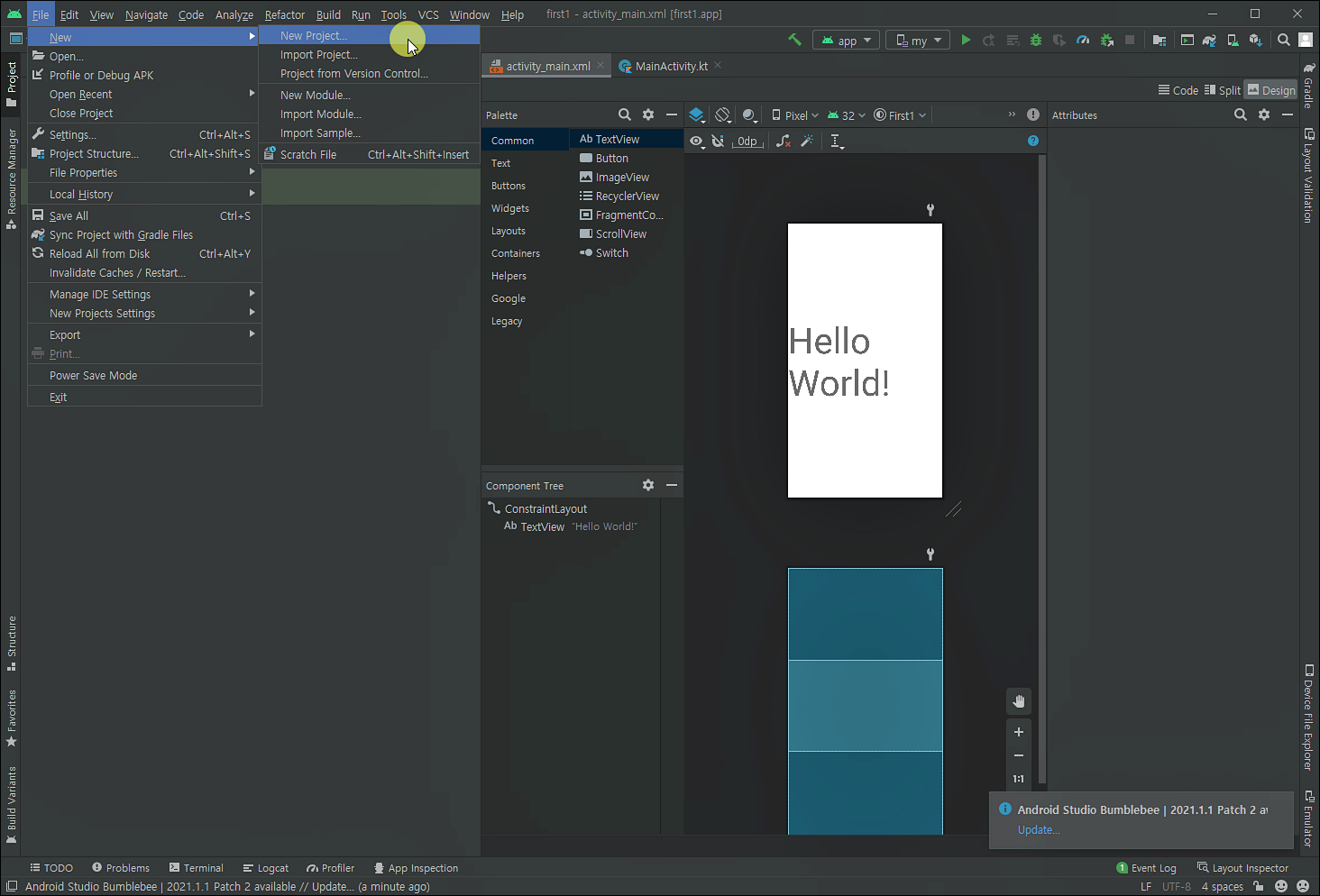Click Settings... in the File menu
The image size is (1320, 896).
(x=144, y=134)
